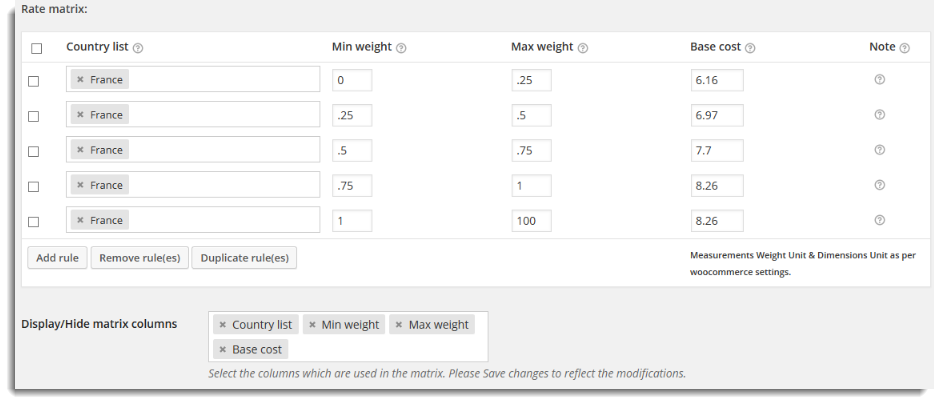The height and width of the screenshot is (404, 934).
Task: Click help icon next to Country list header
Action: (138, 48)
